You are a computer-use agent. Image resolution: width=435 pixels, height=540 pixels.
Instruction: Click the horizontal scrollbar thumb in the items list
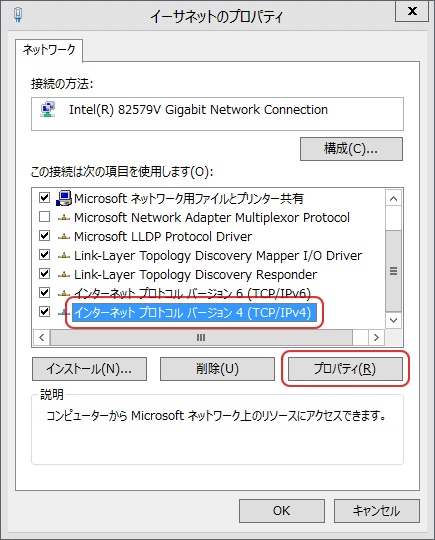click(201, 337)
